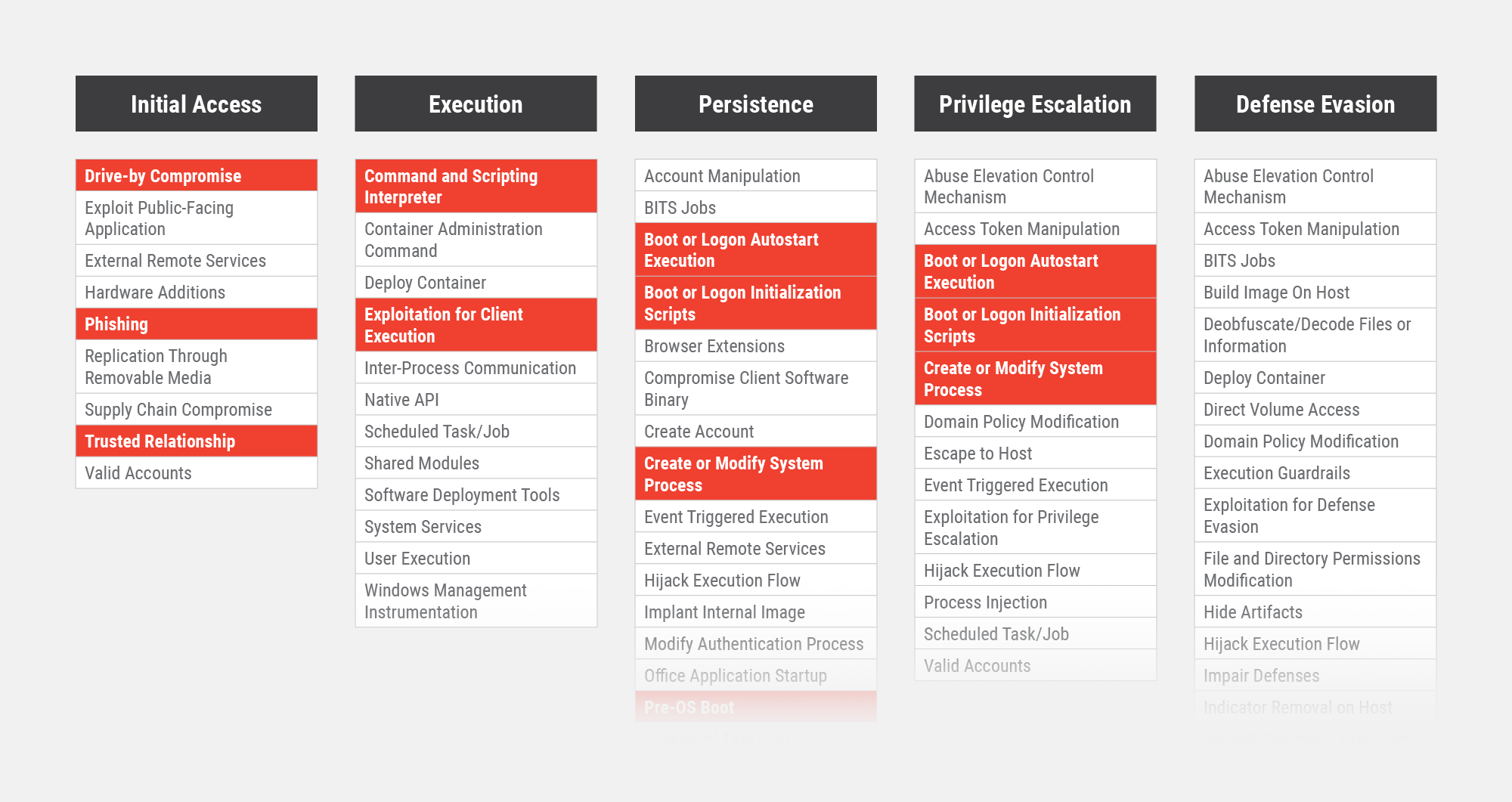Open Process Injection technique
1512x802 pixels.
point(1036,602)
